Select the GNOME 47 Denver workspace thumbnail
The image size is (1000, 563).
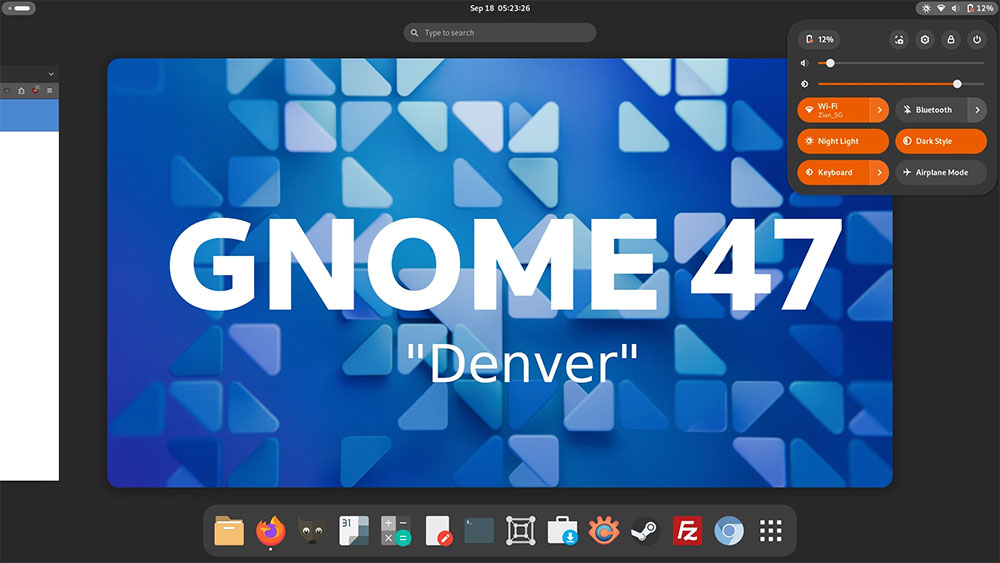499,272
